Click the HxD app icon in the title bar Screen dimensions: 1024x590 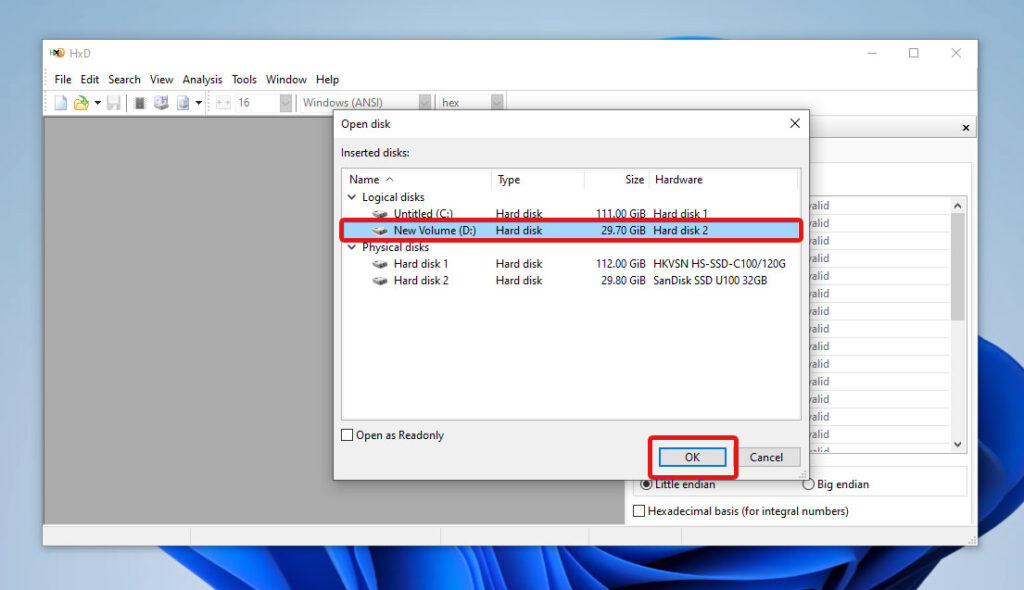pyautogui.click(x=57, y=53)
